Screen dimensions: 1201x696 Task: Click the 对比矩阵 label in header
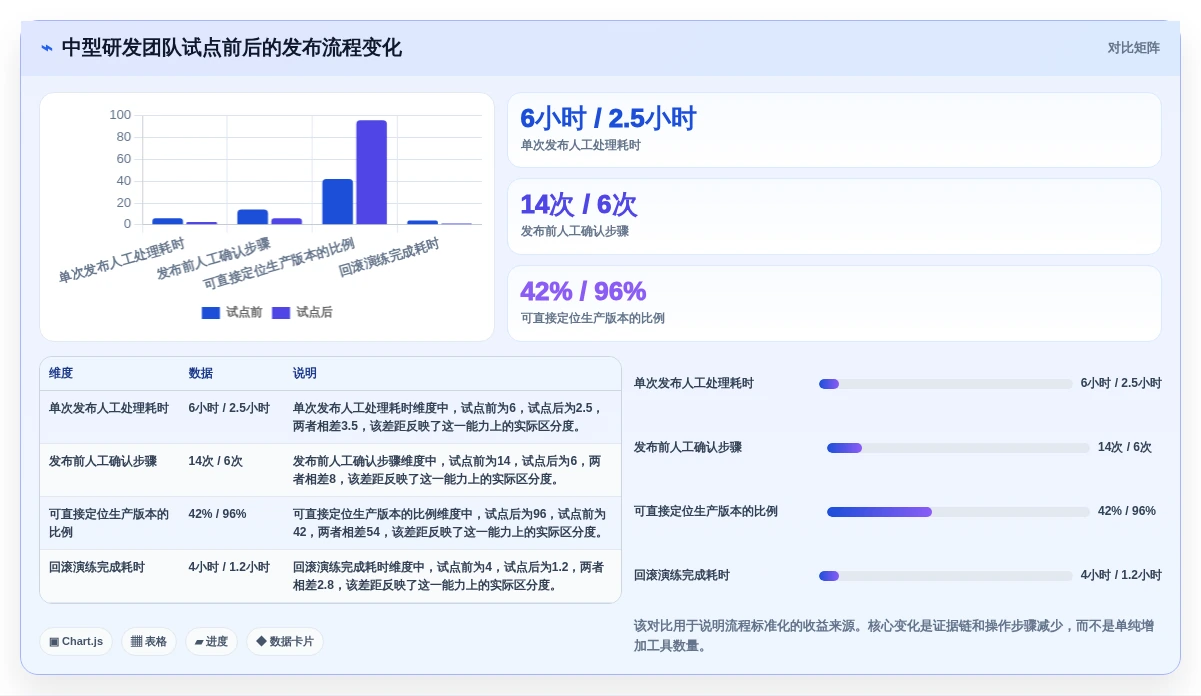tap(1133, 48)
